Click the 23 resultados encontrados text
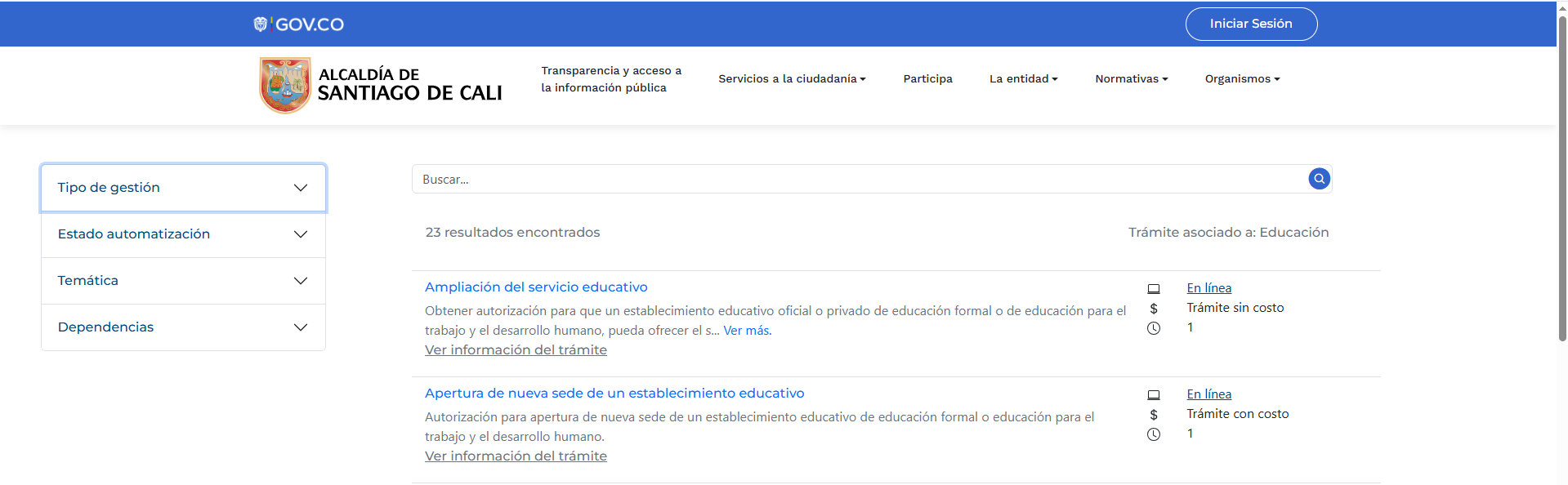Image resolution: width=1568 pixels, height=485 pixels. pyautogui.click(x=512, y=233)
